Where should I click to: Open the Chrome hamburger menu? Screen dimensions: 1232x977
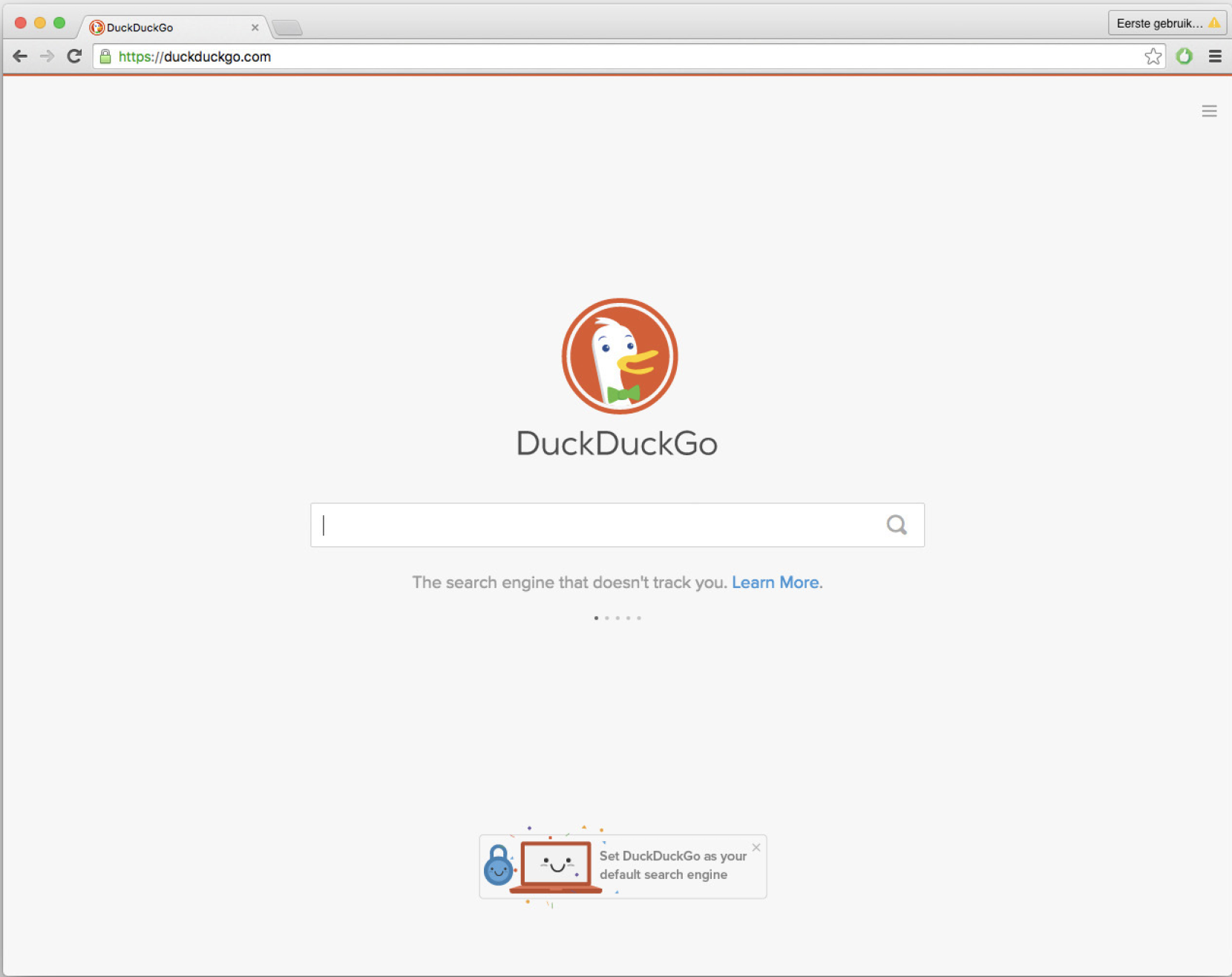point(1215,56)
